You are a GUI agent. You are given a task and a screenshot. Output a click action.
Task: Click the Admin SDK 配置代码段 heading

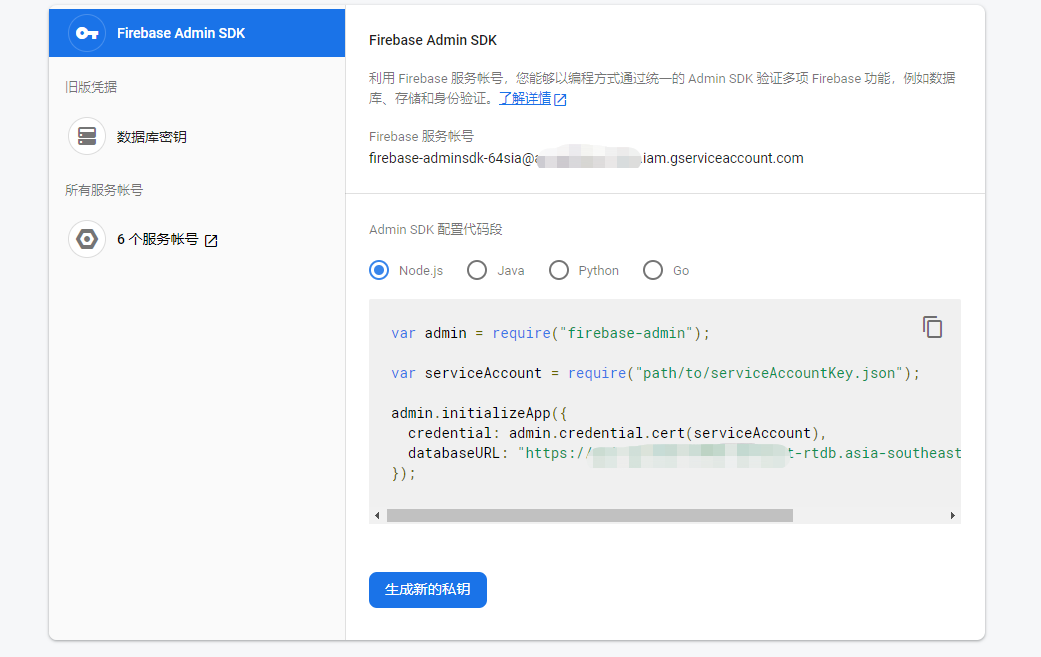436,230
